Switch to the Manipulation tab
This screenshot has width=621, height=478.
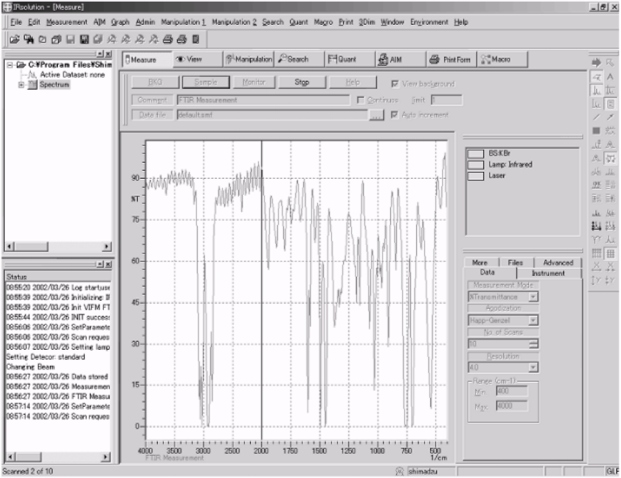pos(248,59)
